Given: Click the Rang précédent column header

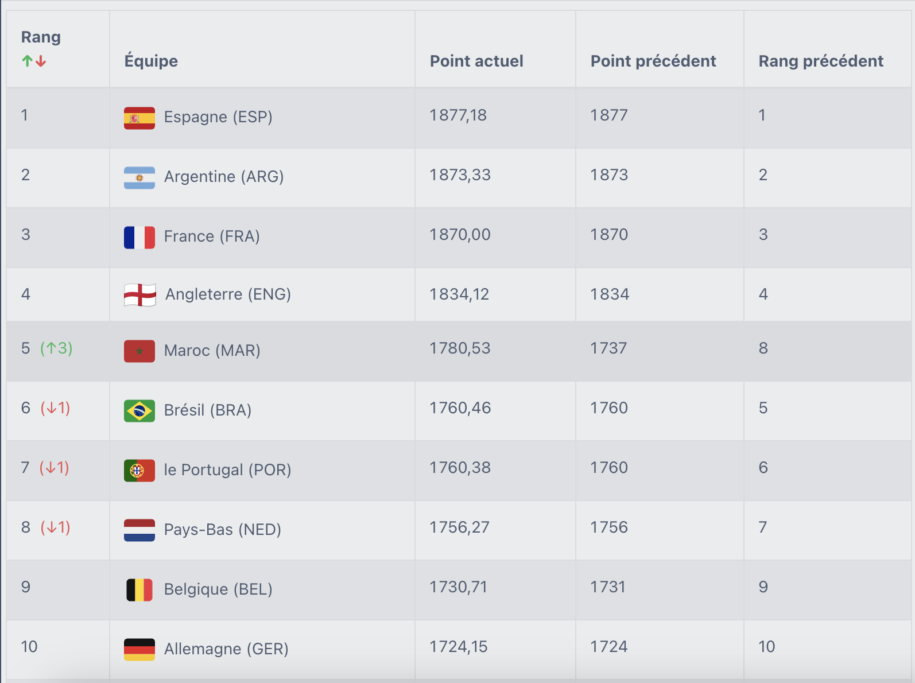Looking at the screenshot, I should pos(820,61).
